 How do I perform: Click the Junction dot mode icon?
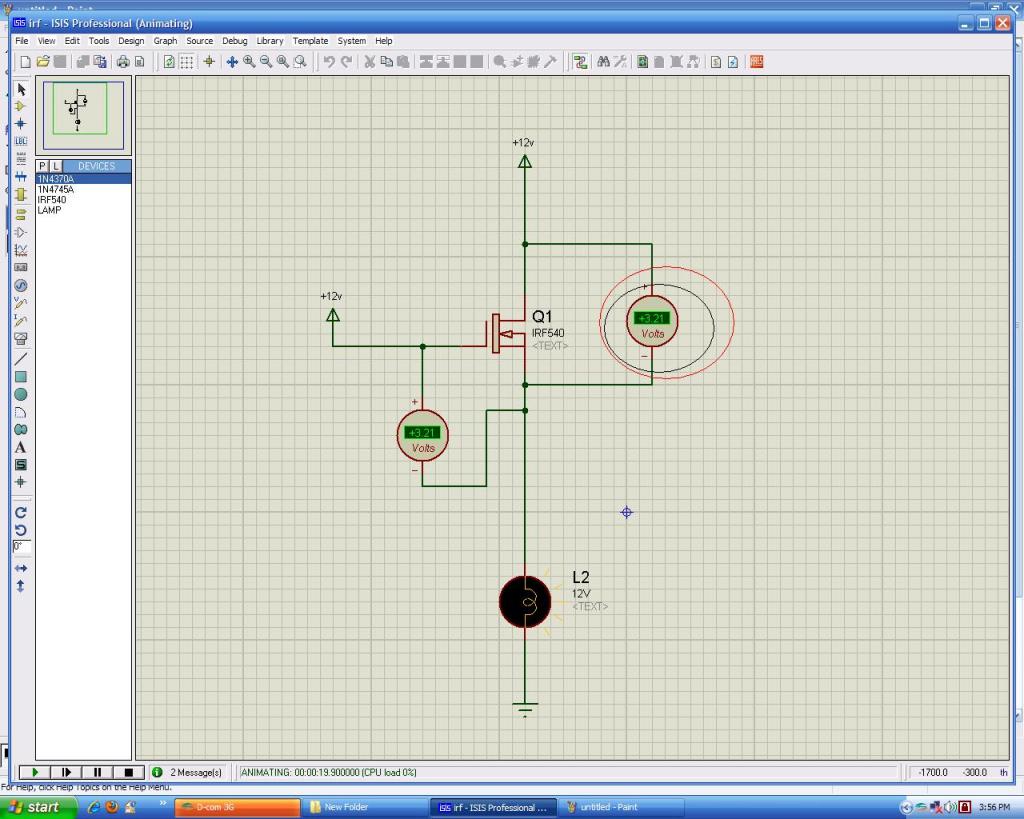(20, 124)
